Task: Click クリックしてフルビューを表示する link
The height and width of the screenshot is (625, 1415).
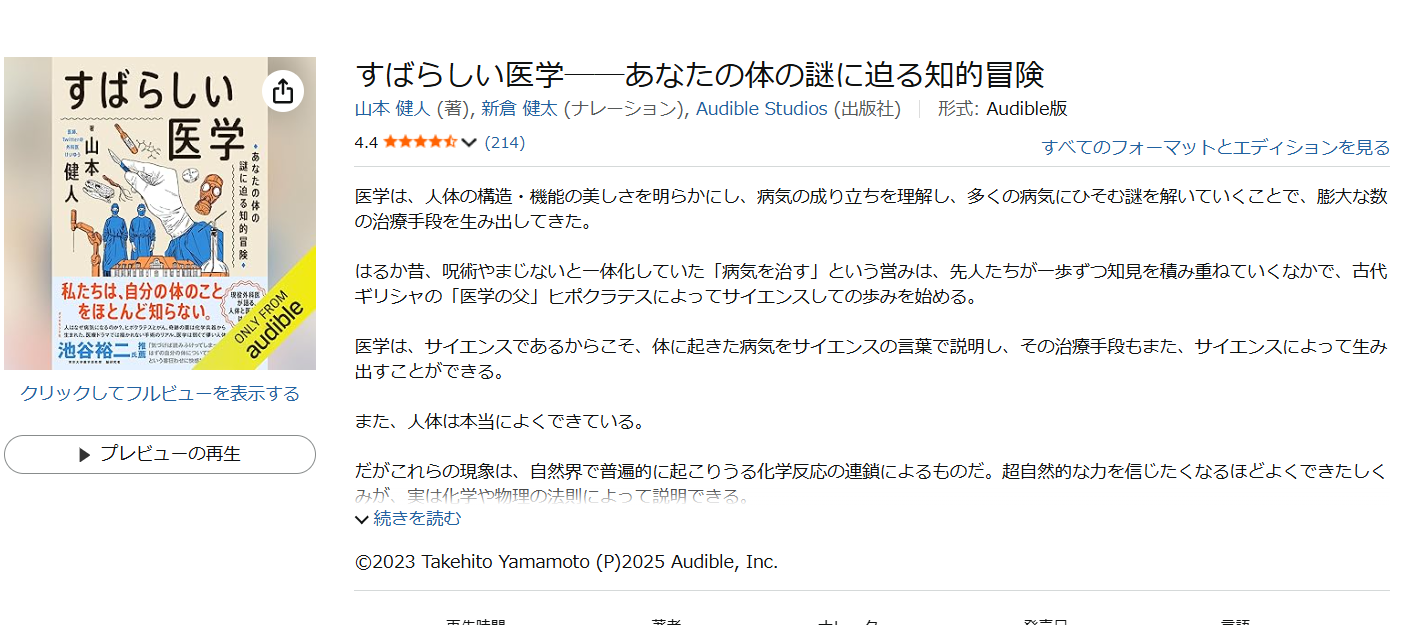Action: (x=160, y=393)
